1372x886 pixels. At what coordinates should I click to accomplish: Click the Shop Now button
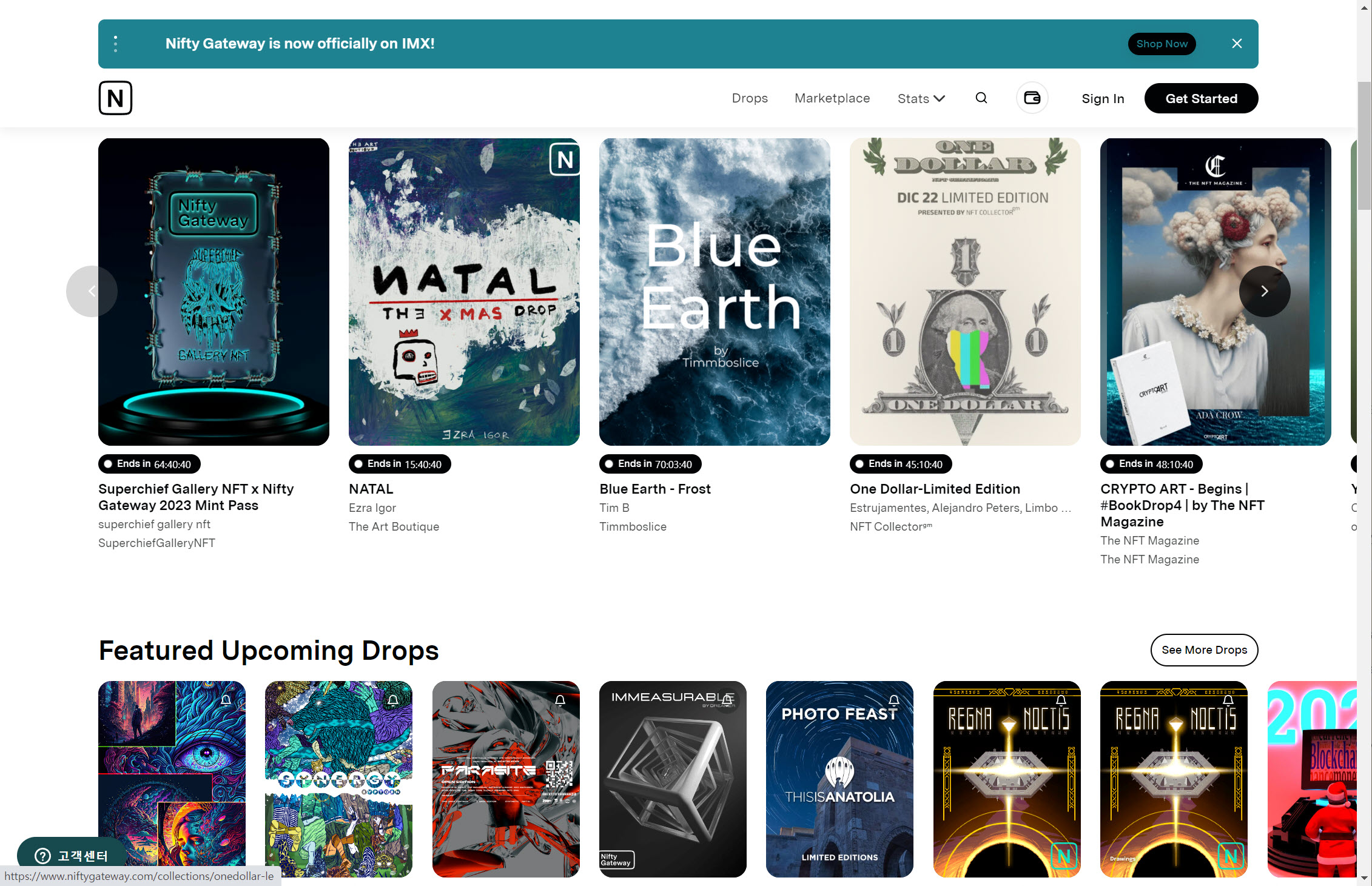[x=1162, y=44]
